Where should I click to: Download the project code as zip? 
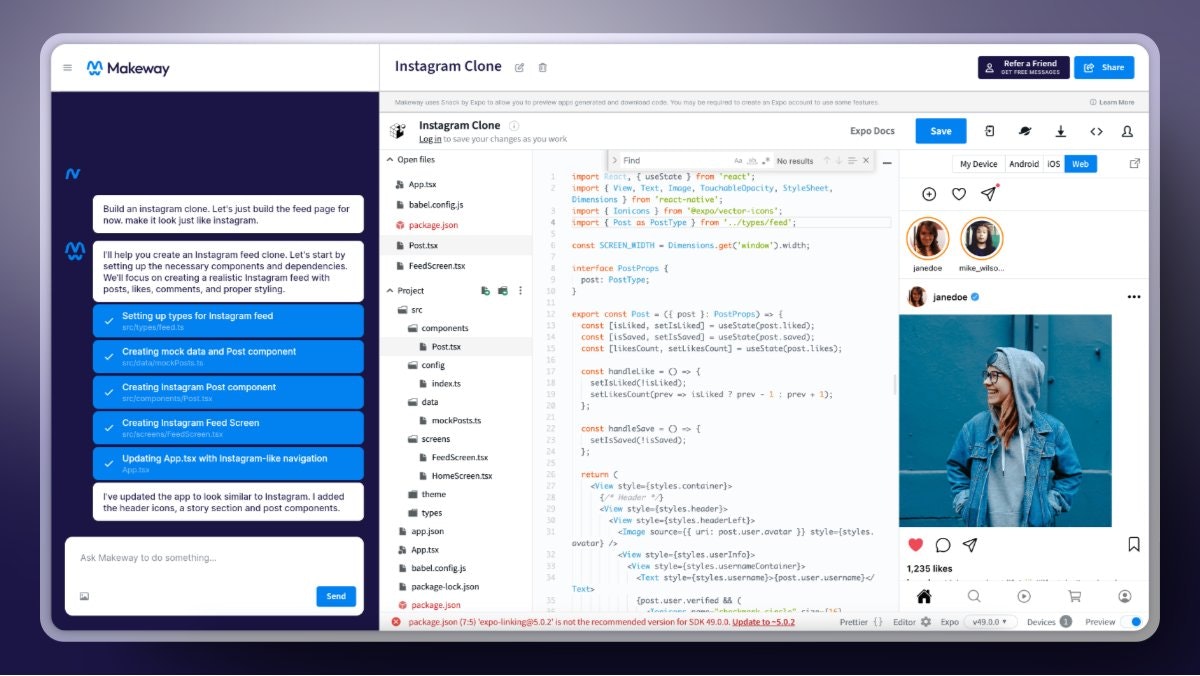[x=1060, y=131]
